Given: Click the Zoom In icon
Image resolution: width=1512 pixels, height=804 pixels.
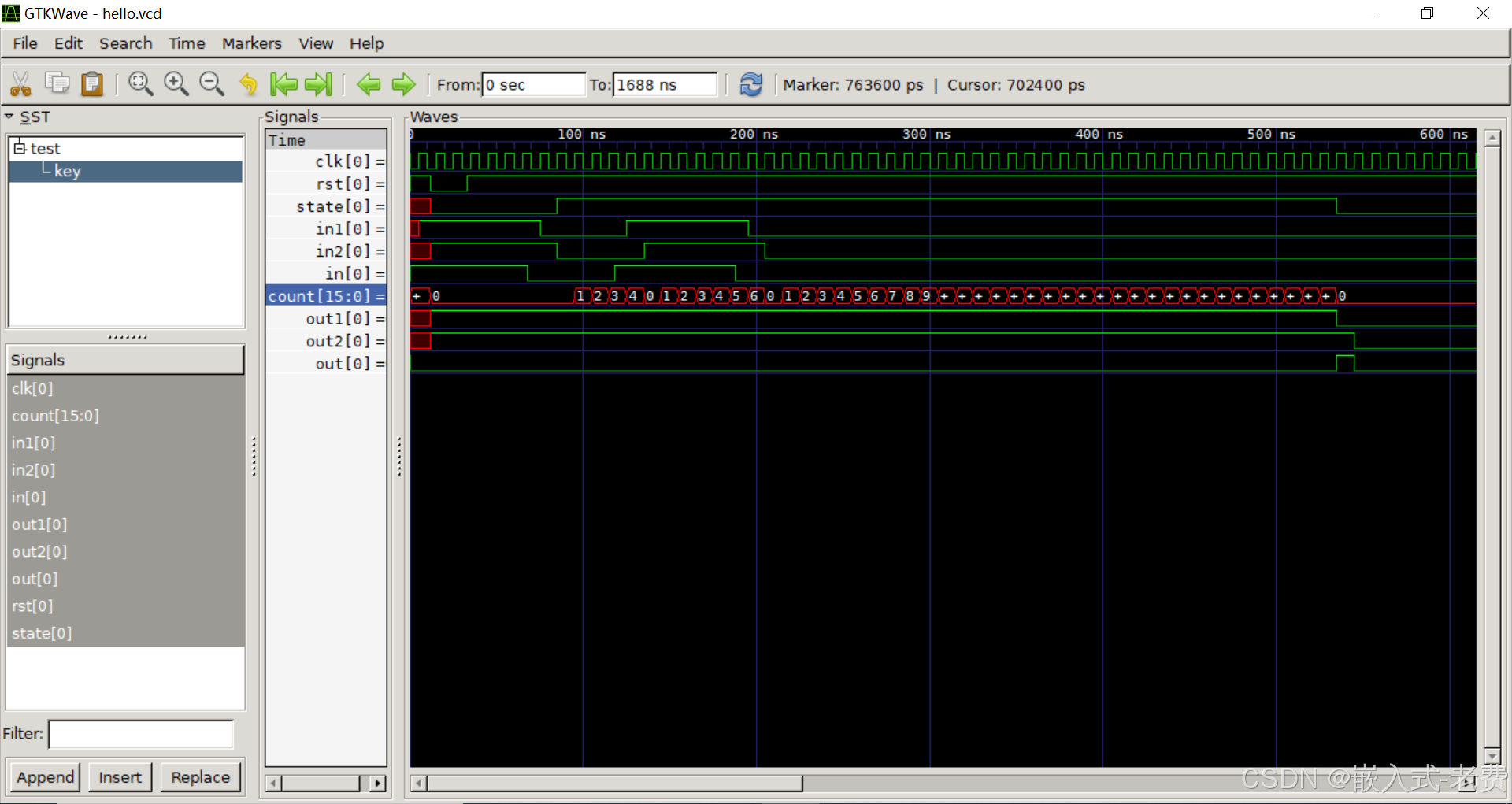Looking at the screenshot, I should (x=176, y=83).
